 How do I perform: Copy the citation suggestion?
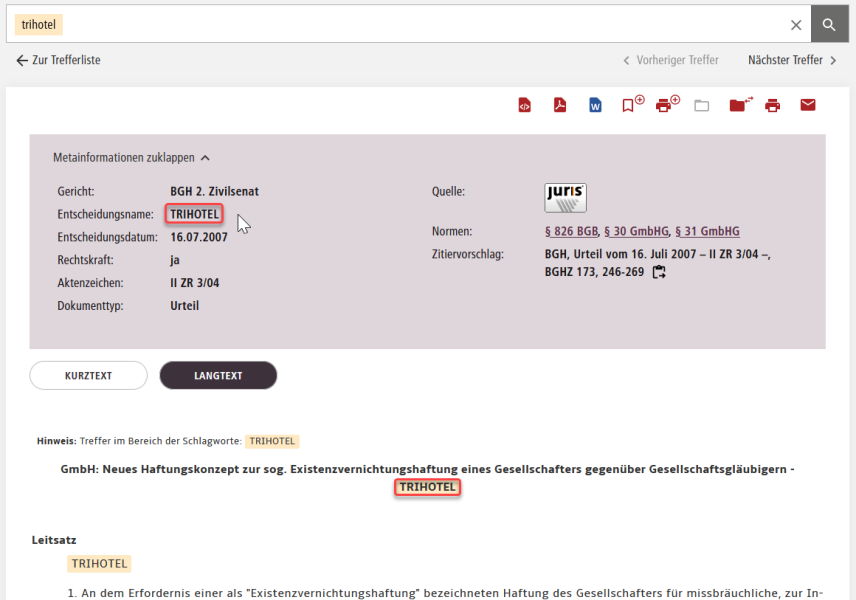click(659, 272)
